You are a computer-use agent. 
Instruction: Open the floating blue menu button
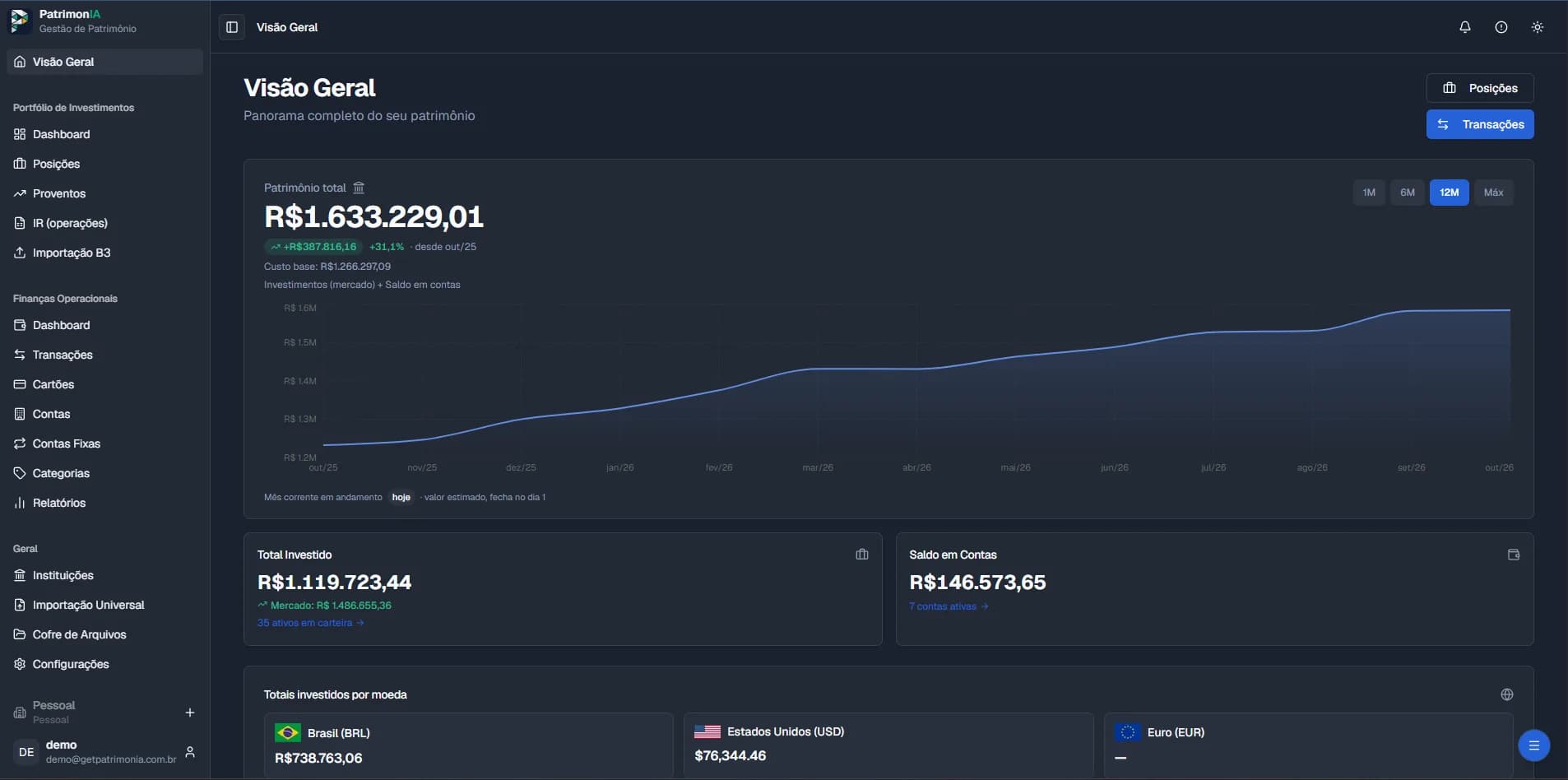(x=1533, y=745)
